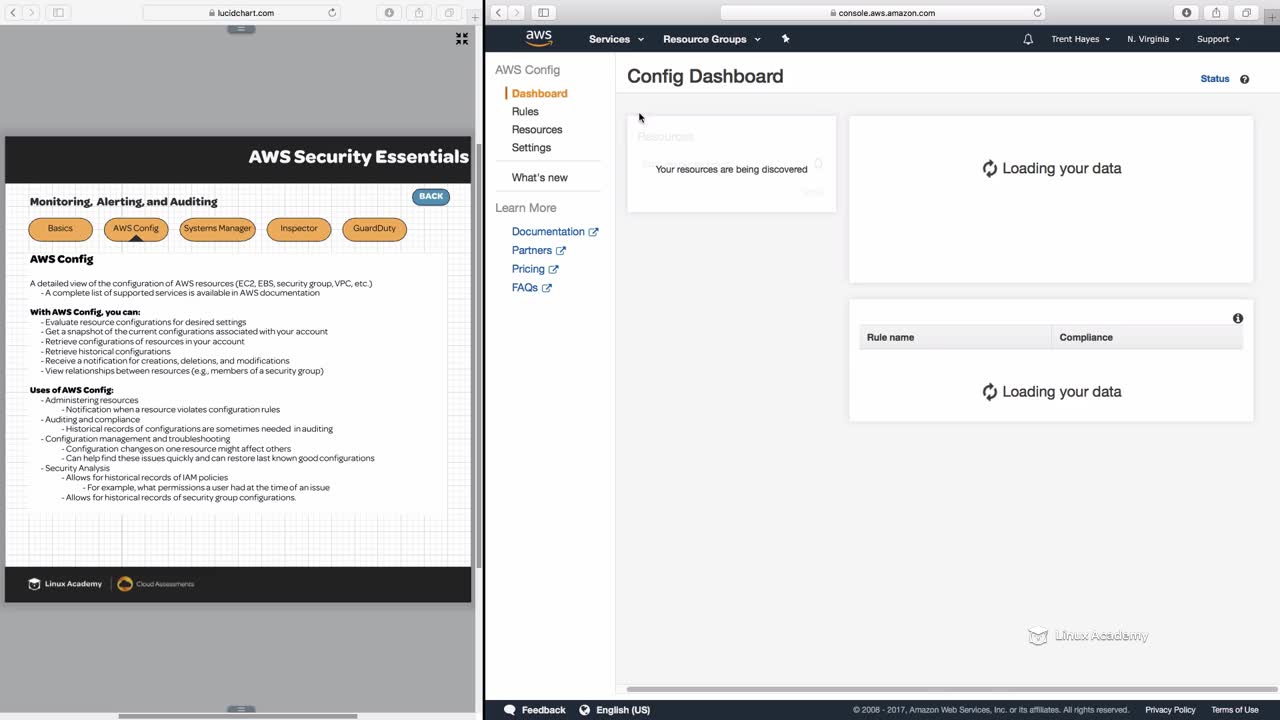1280x720 pixels.
Task: Open the Documentation external link
Action: (x=555, y=232)
